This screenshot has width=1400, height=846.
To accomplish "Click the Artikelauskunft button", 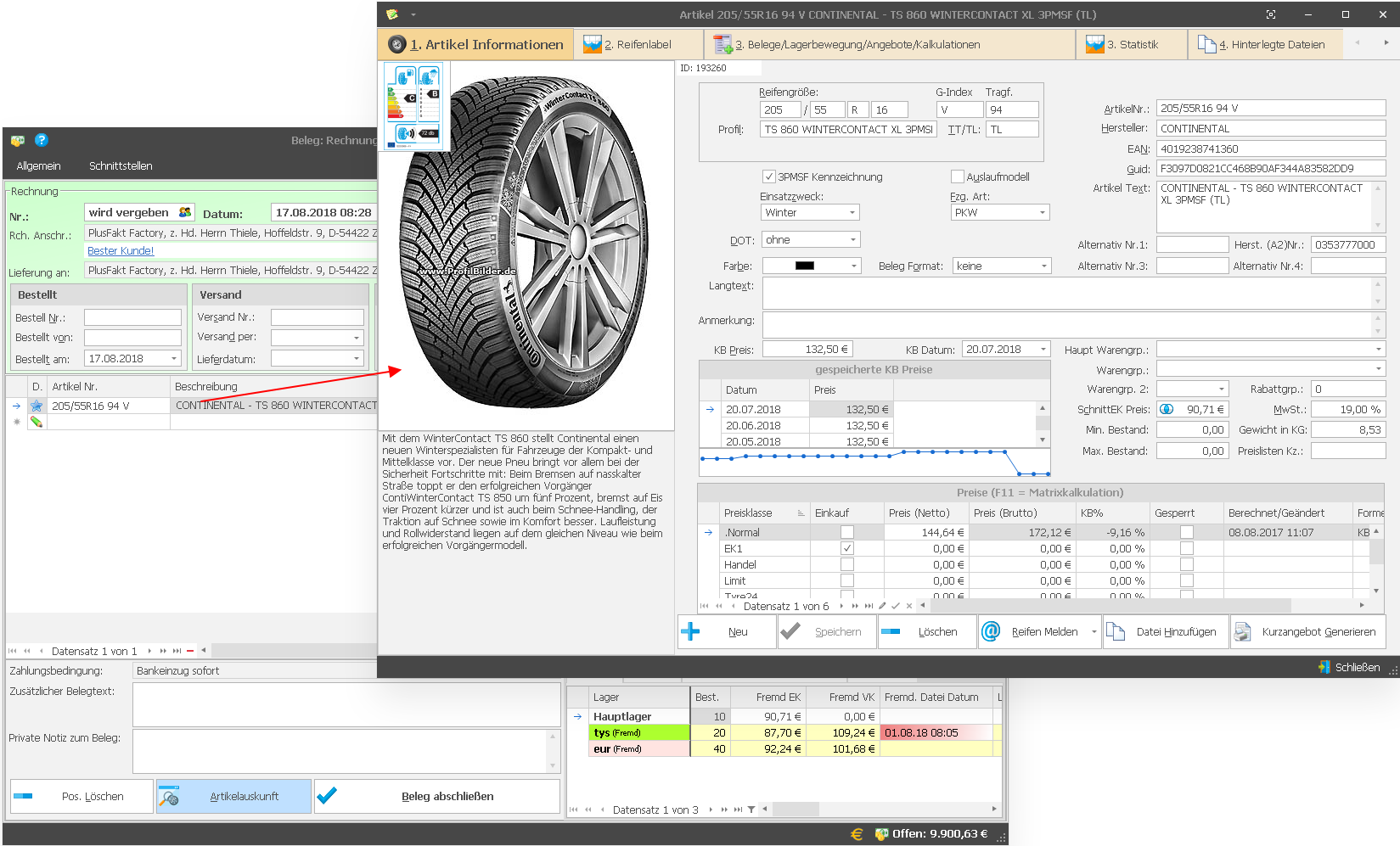I will (233, 796).
